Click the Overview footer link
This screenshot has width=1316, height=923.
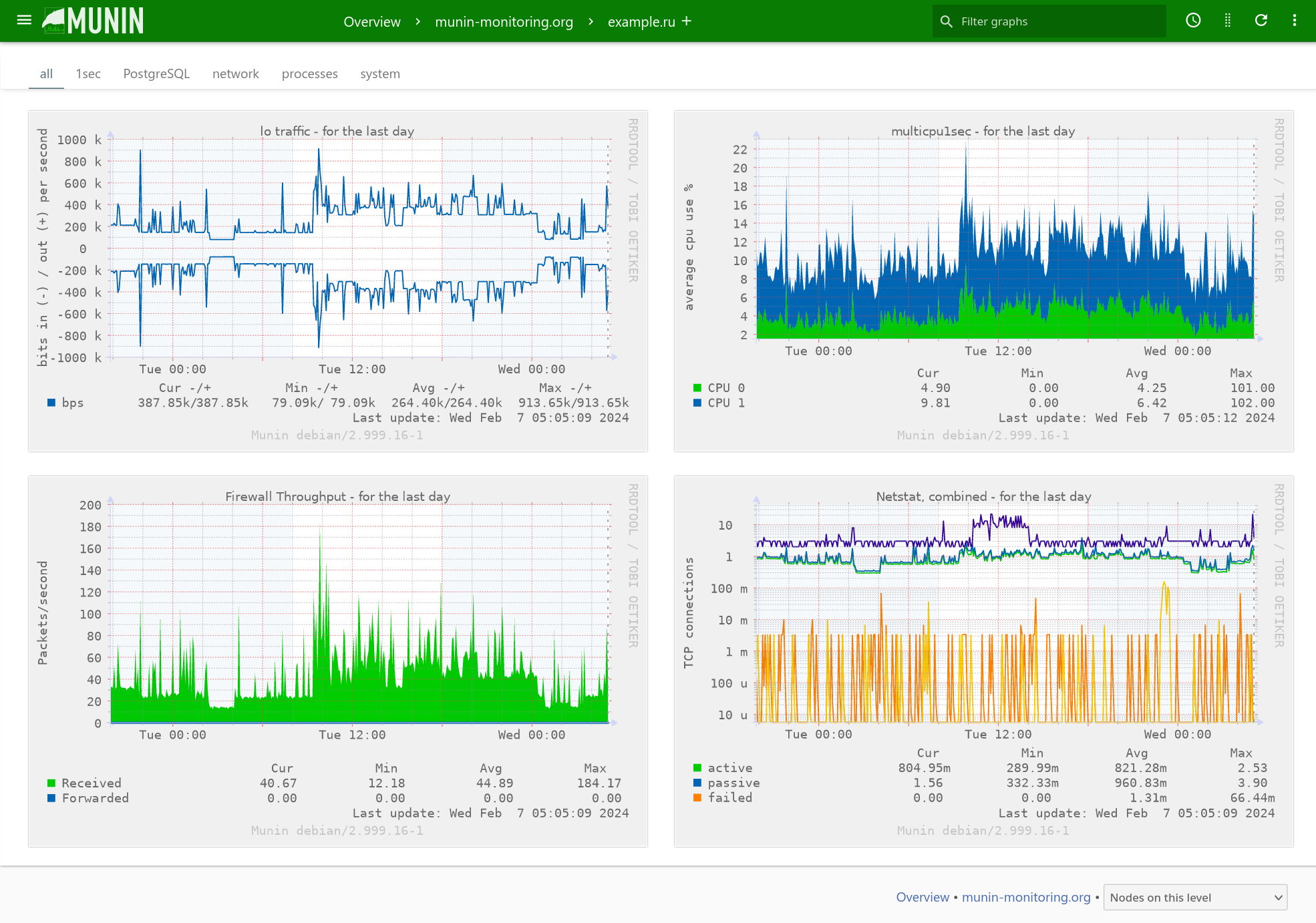point(922,897)
